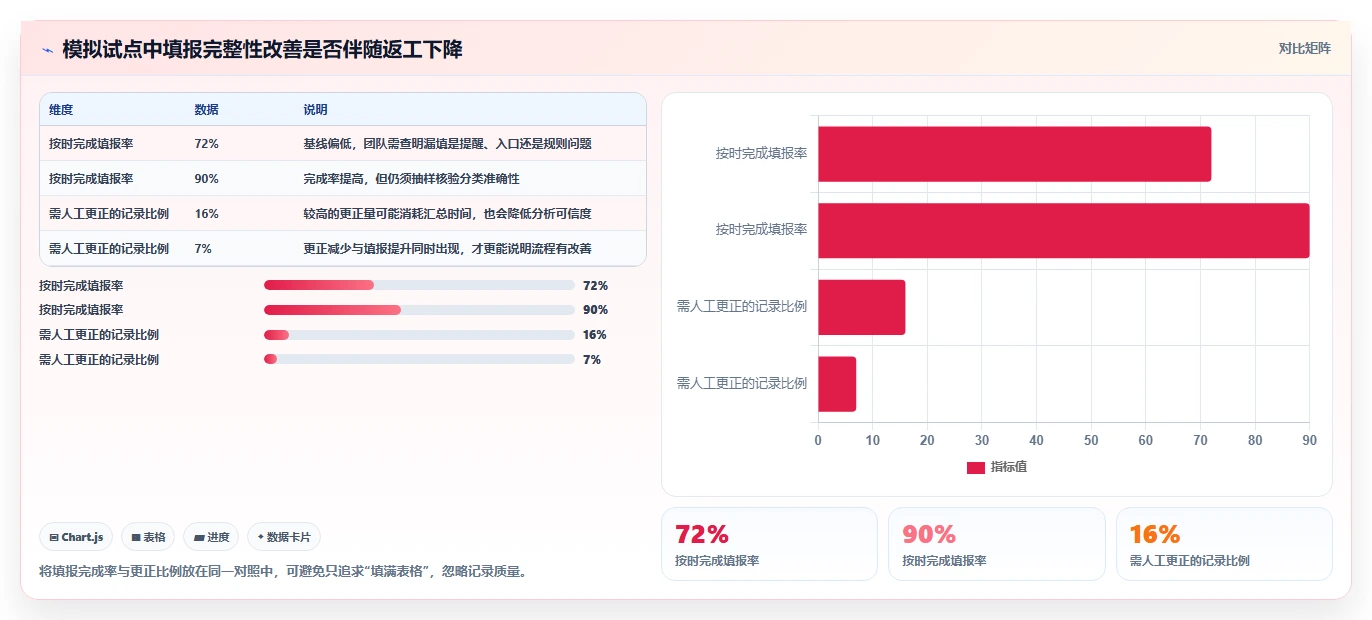Click the 维度 column header

point(61,110)
